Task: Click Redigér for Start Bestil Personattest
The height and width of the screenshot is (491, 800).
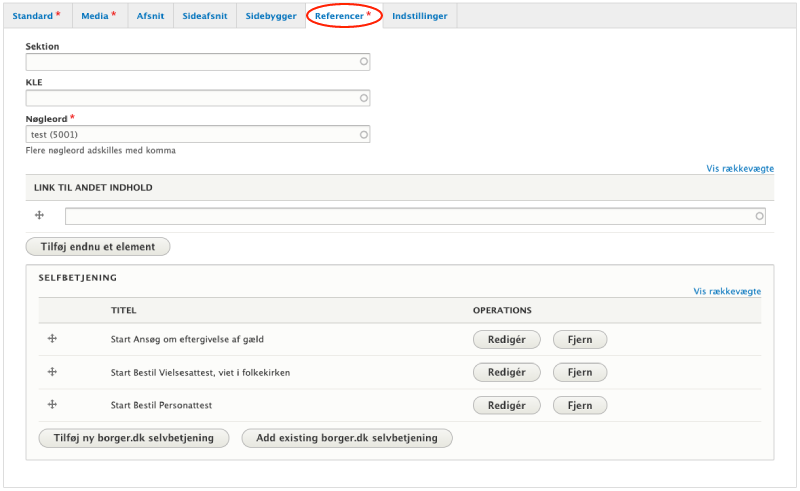Action: 506,405
